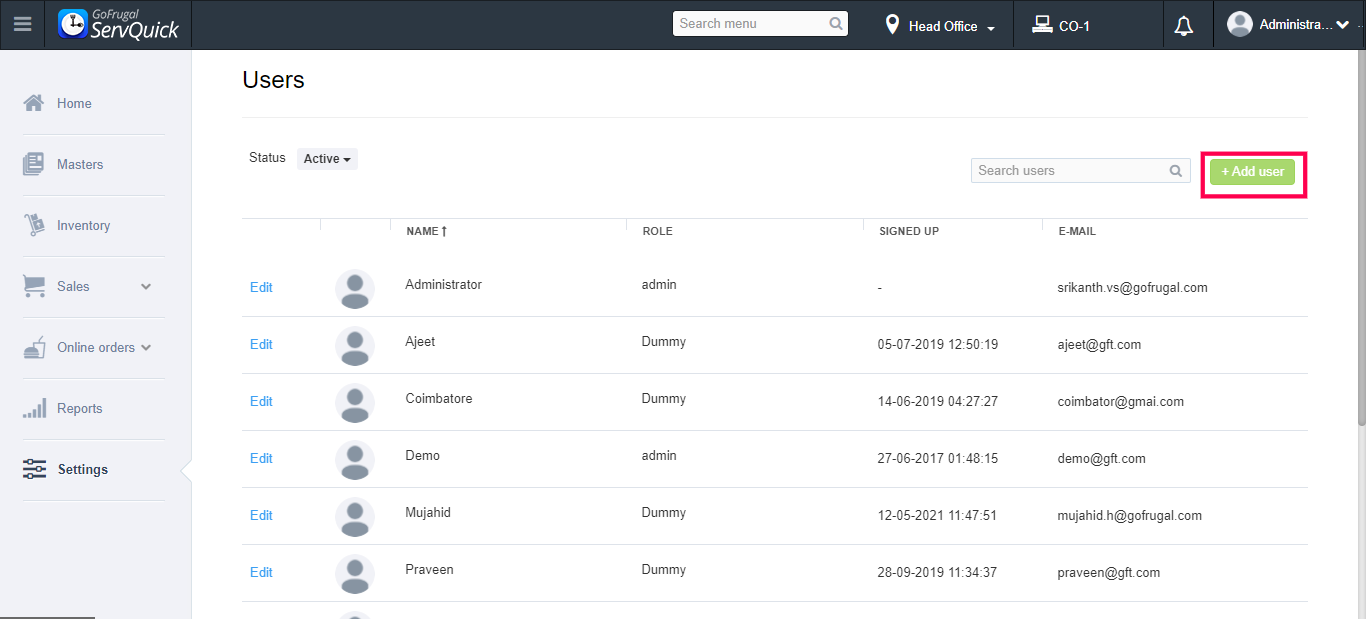The image size is (1366, 619).
Task: Expand the Online orders chevron
Action: [146, 347]
